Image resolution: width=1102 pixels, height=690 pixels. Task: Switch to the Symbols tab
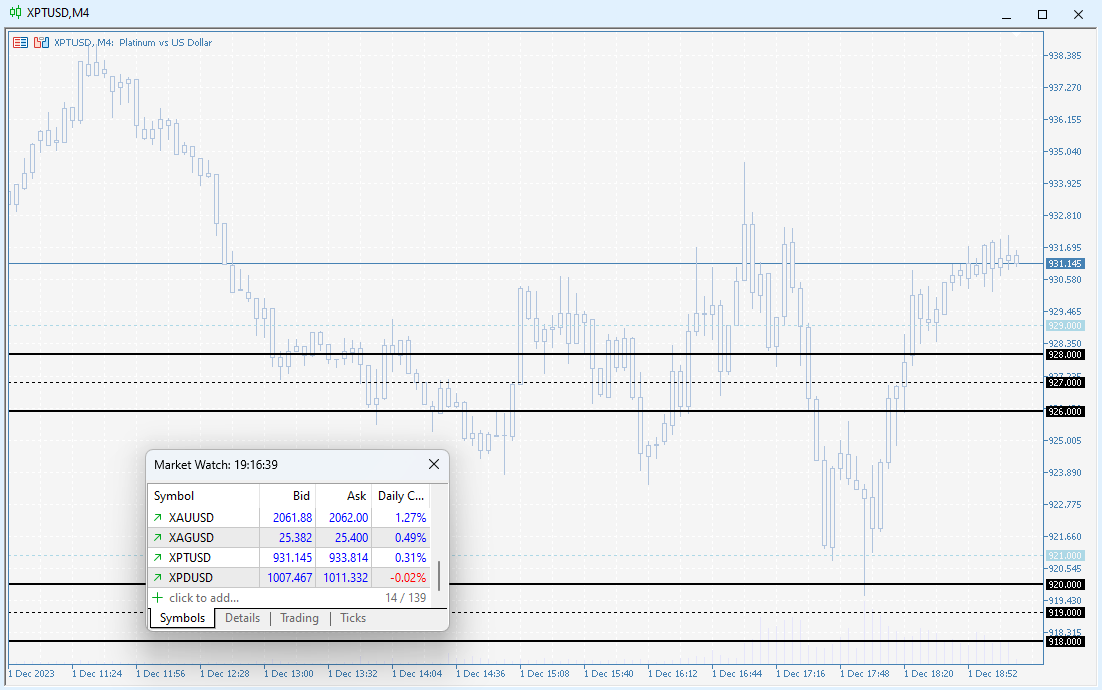182,618
